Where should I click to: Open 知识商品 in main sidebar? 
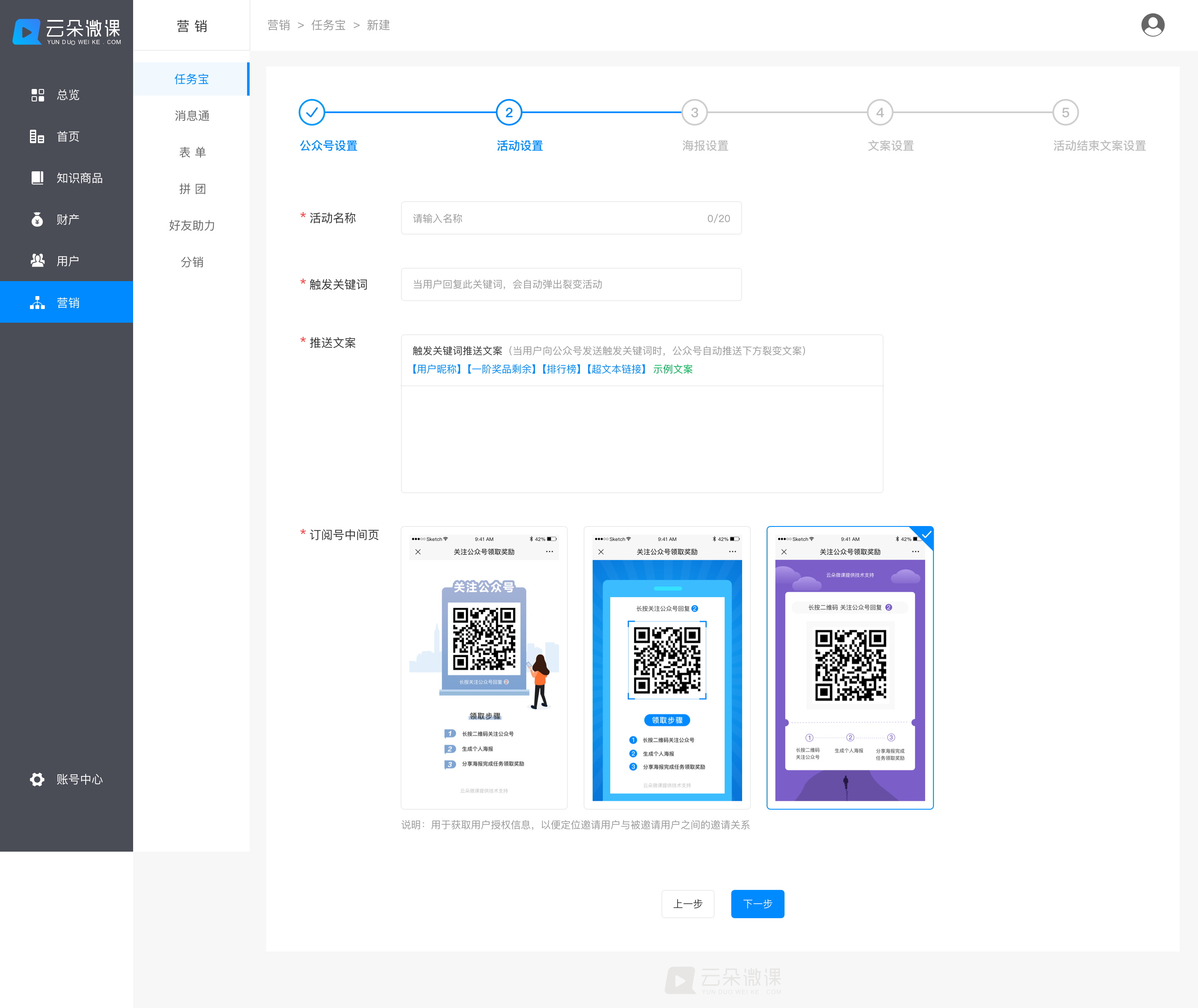click(x=66, y=178)
